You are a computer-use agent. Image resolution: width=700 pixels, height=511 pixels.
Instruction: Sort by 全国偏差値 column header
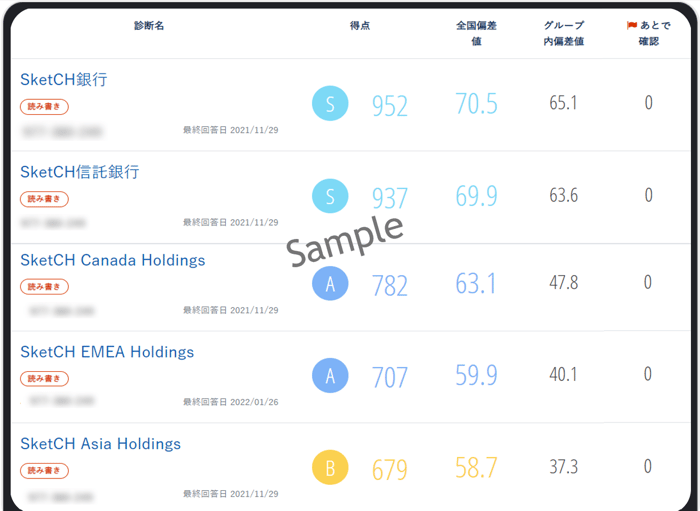click(x=476, y=33)
